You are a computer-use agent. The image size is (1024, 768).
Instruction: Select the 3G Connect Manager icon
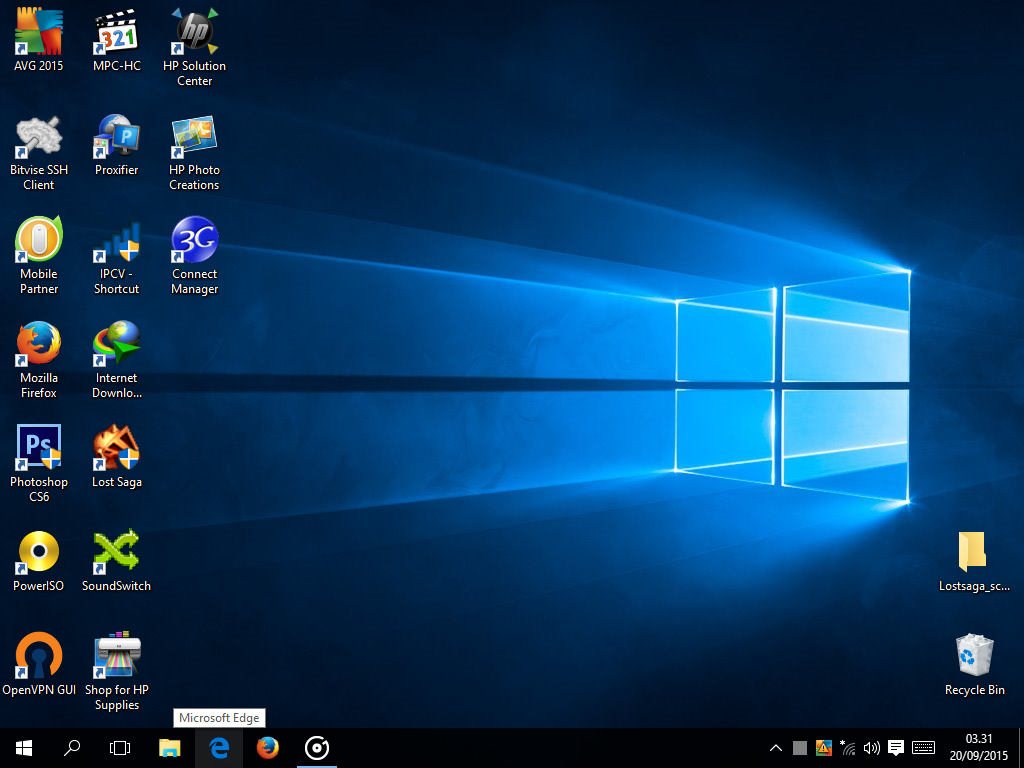click(195, 256)
